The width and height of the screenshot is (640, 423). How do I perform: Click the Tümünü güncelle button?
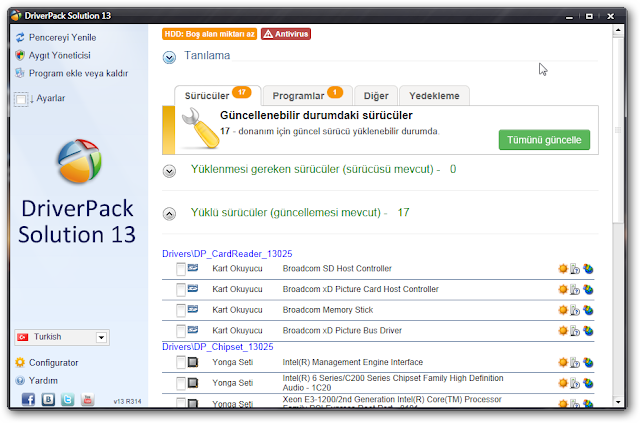(x=544, y=140)
